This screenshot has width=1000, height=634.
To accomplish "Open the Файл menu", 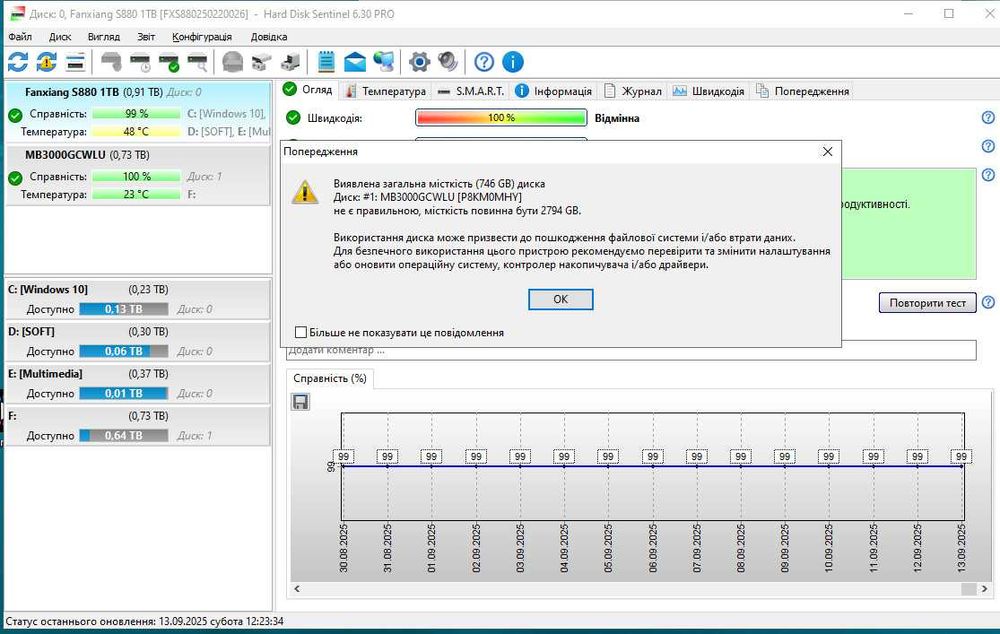I will [x=20, y=36].
